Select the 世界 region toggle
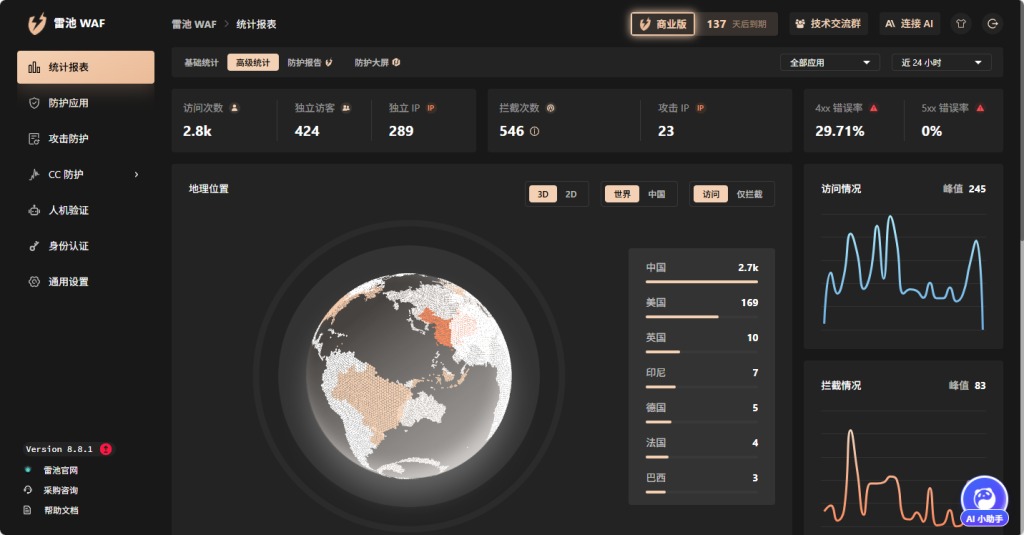Image resolution: width=1024 pixels, height=535 pixels. click(622, 194)
